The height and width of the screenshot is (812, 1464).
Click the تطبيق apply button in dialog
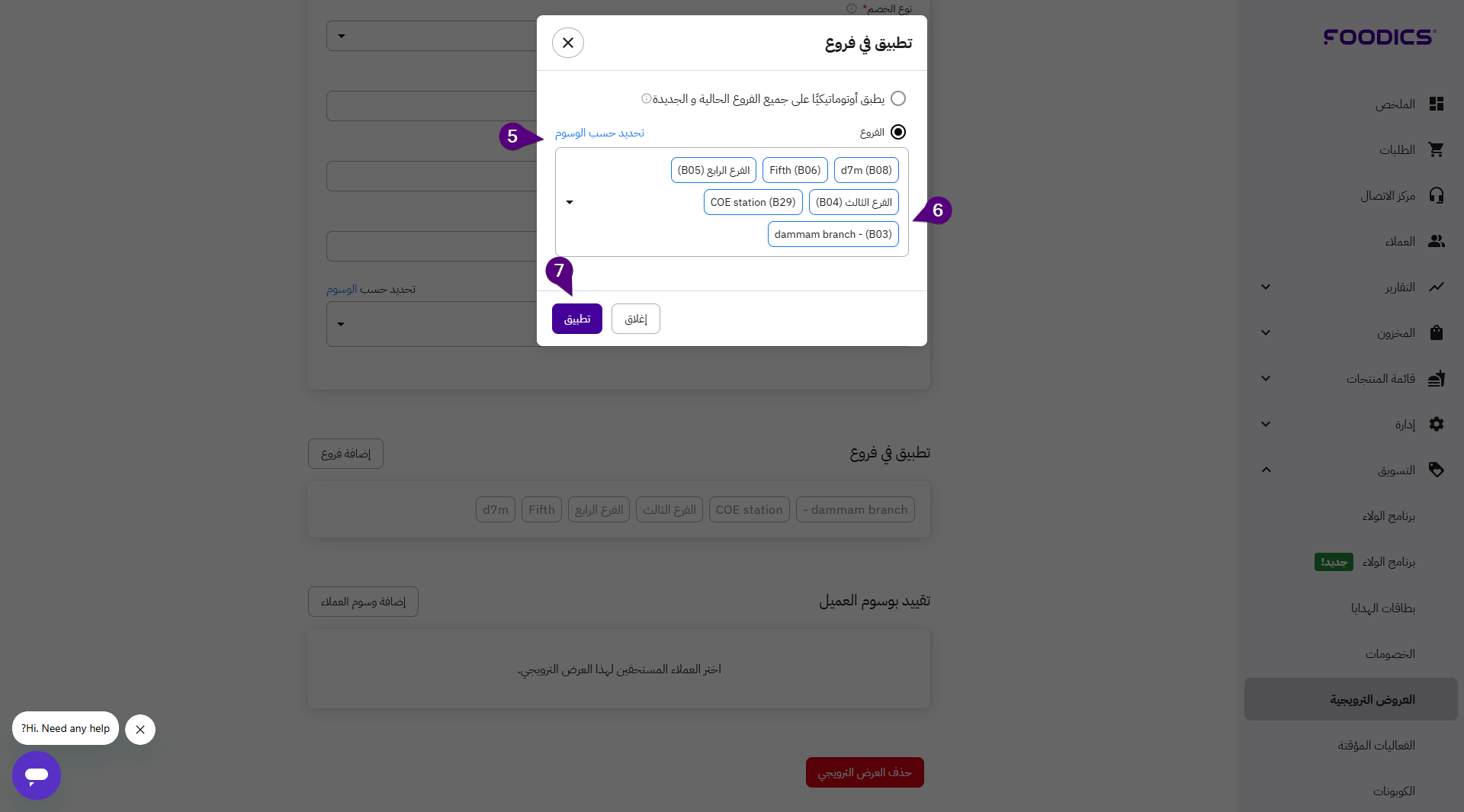[x=577, y=319]
